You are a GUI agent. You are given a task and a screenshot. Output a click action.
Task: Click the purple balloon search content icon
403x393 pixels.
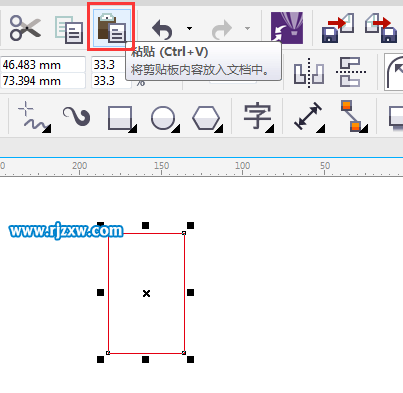287,28
